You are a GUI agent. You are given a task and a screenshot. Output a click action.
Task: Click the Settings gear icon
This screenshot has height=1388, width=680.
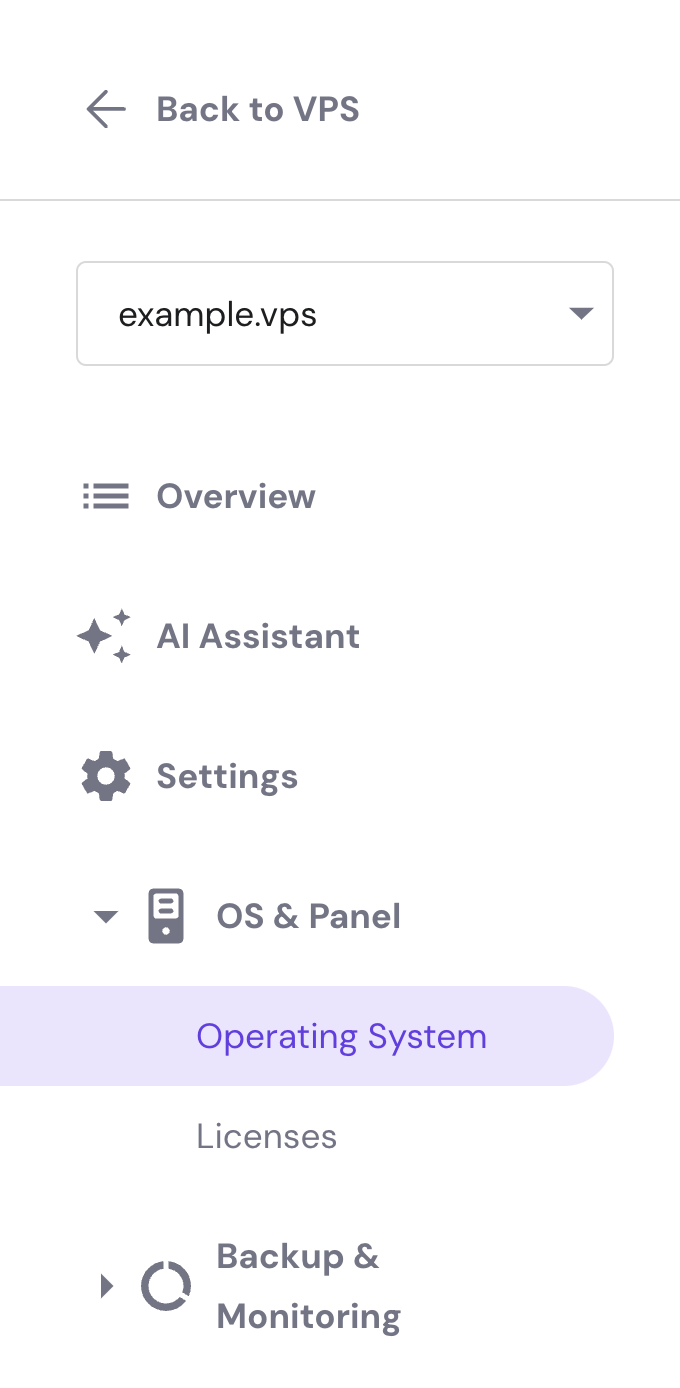pos(105,775)
